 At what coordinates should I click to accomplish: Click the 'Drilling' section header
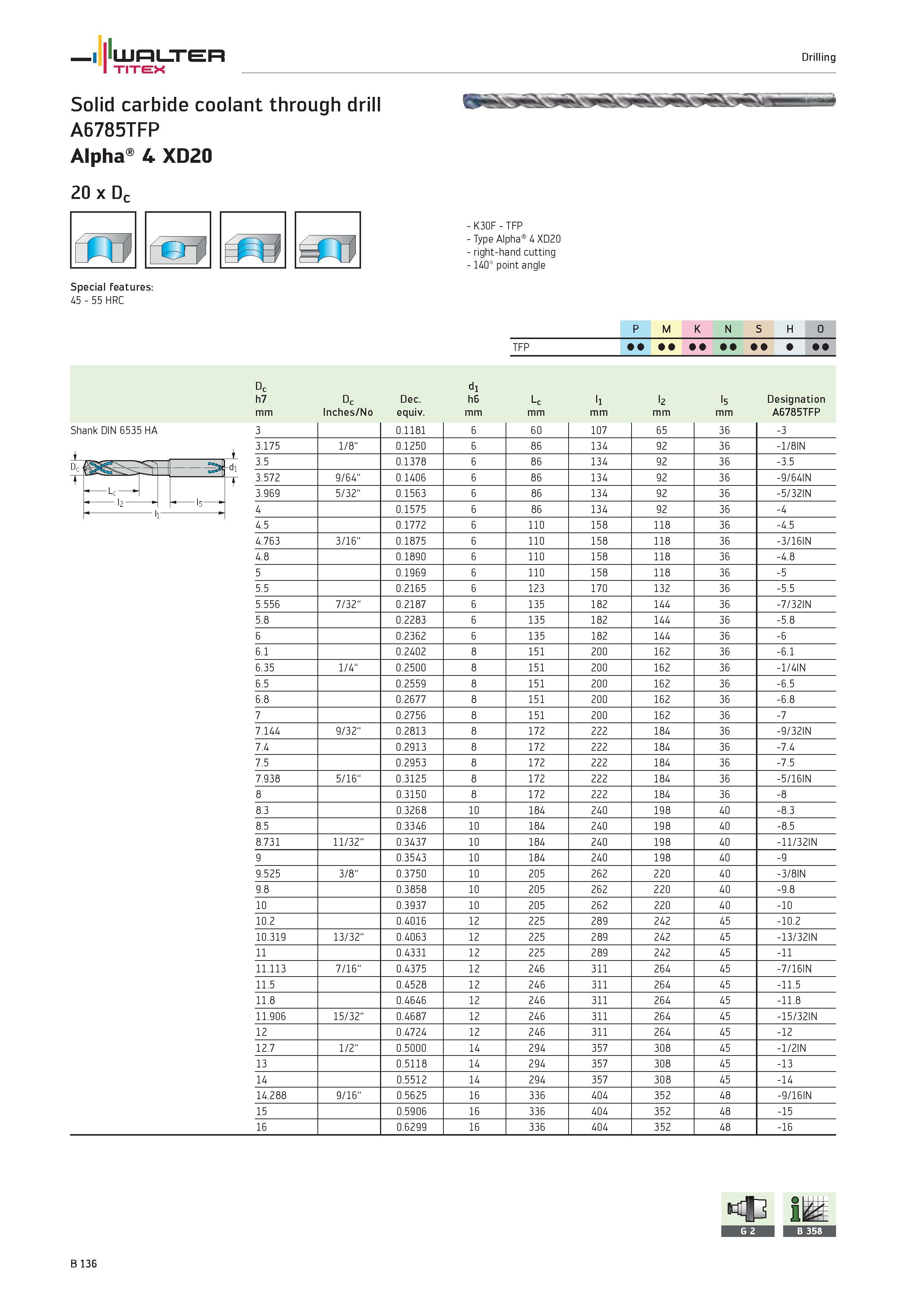819,57
